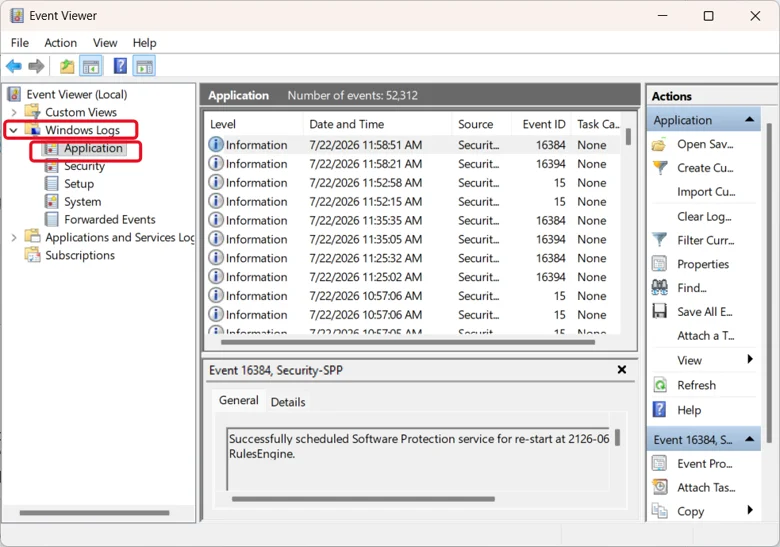The height and width of the screenshot is (547, 780).
Task: Select event at 7/22/2026 11:52:58 AM
Action: coord(414,183)
